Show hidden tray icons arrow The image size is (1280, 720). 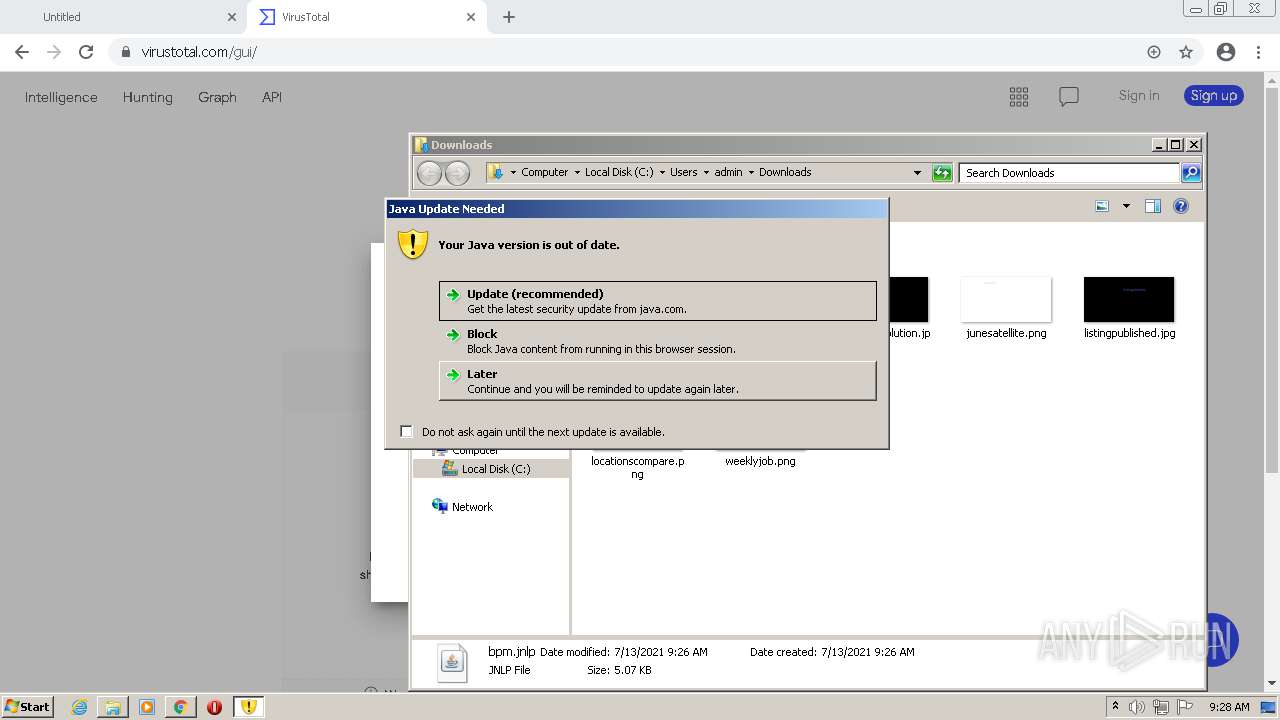tap(1116, 707)
